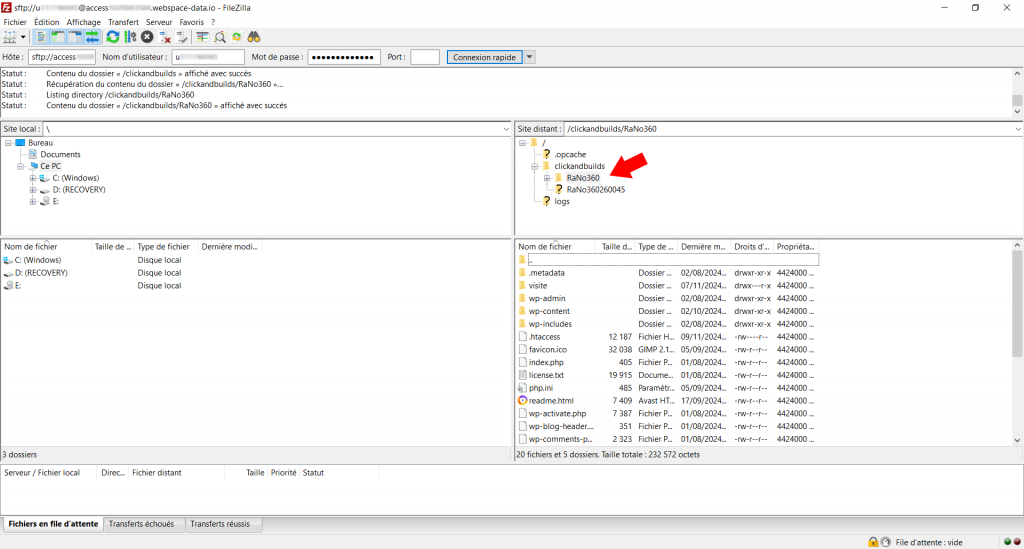
Task: Click the Connexion rapide button
Action: click(484, 57)
